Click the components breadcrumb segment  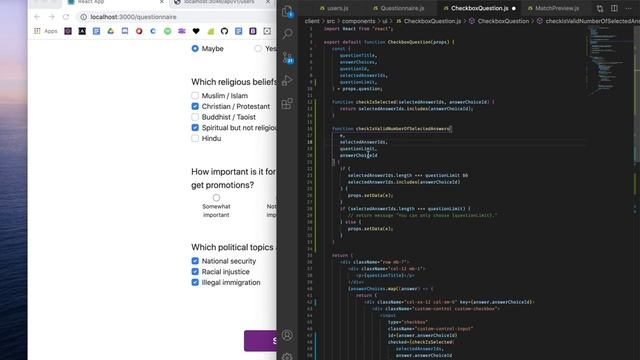click(x=358, y=21)
